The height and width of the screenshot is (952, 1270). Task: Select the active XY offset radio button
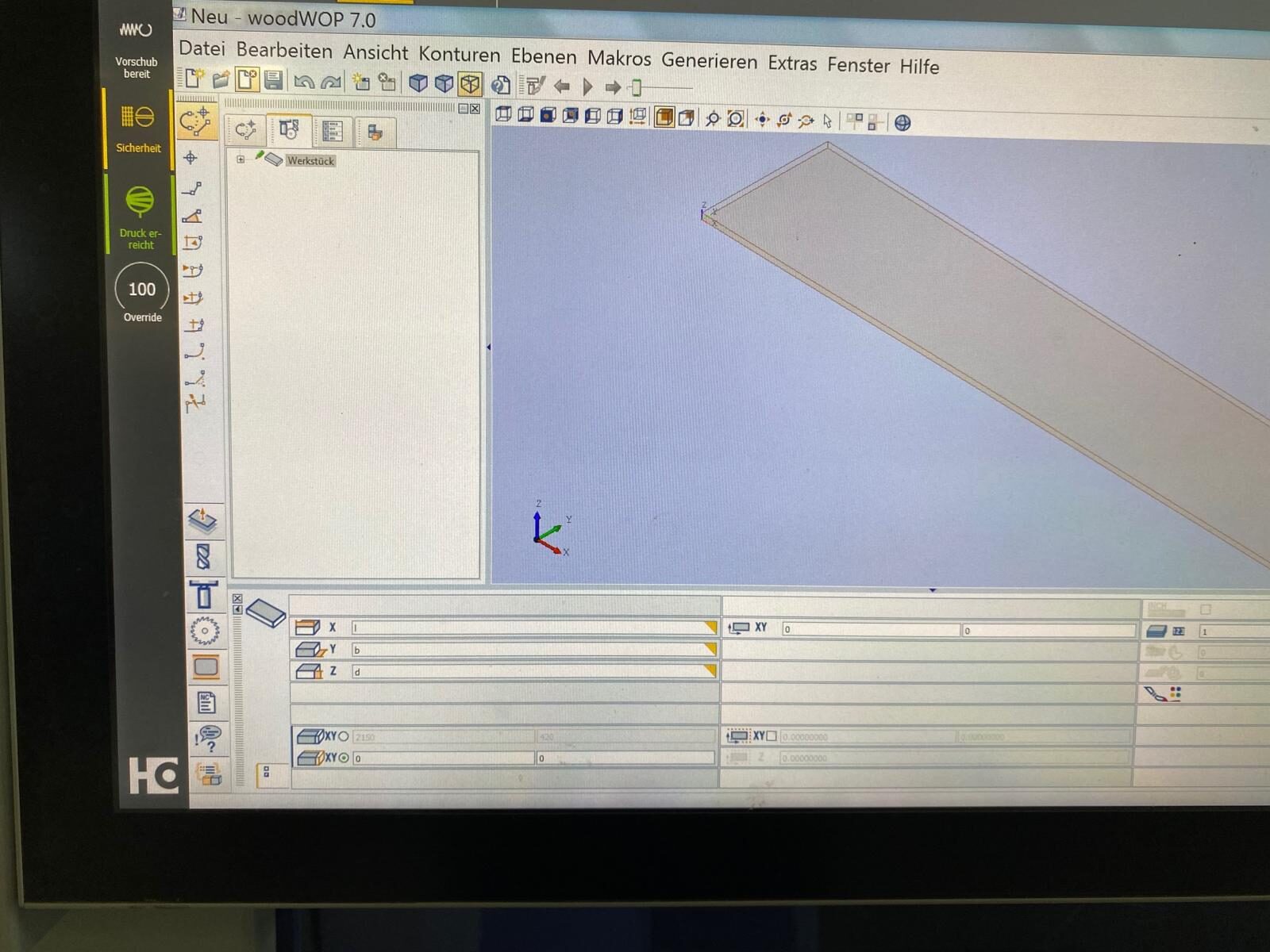coord(344,758)
